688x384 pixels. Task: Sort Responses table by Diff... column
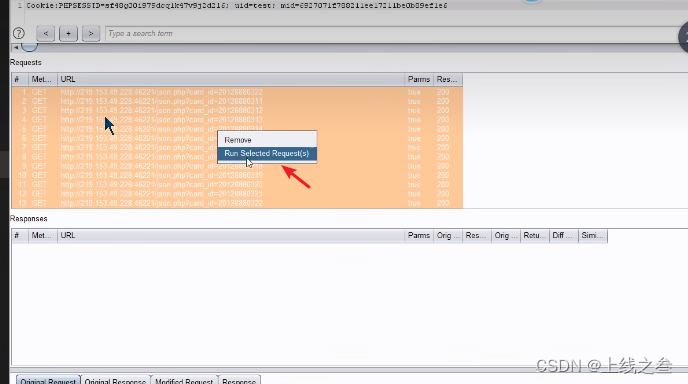564,236
